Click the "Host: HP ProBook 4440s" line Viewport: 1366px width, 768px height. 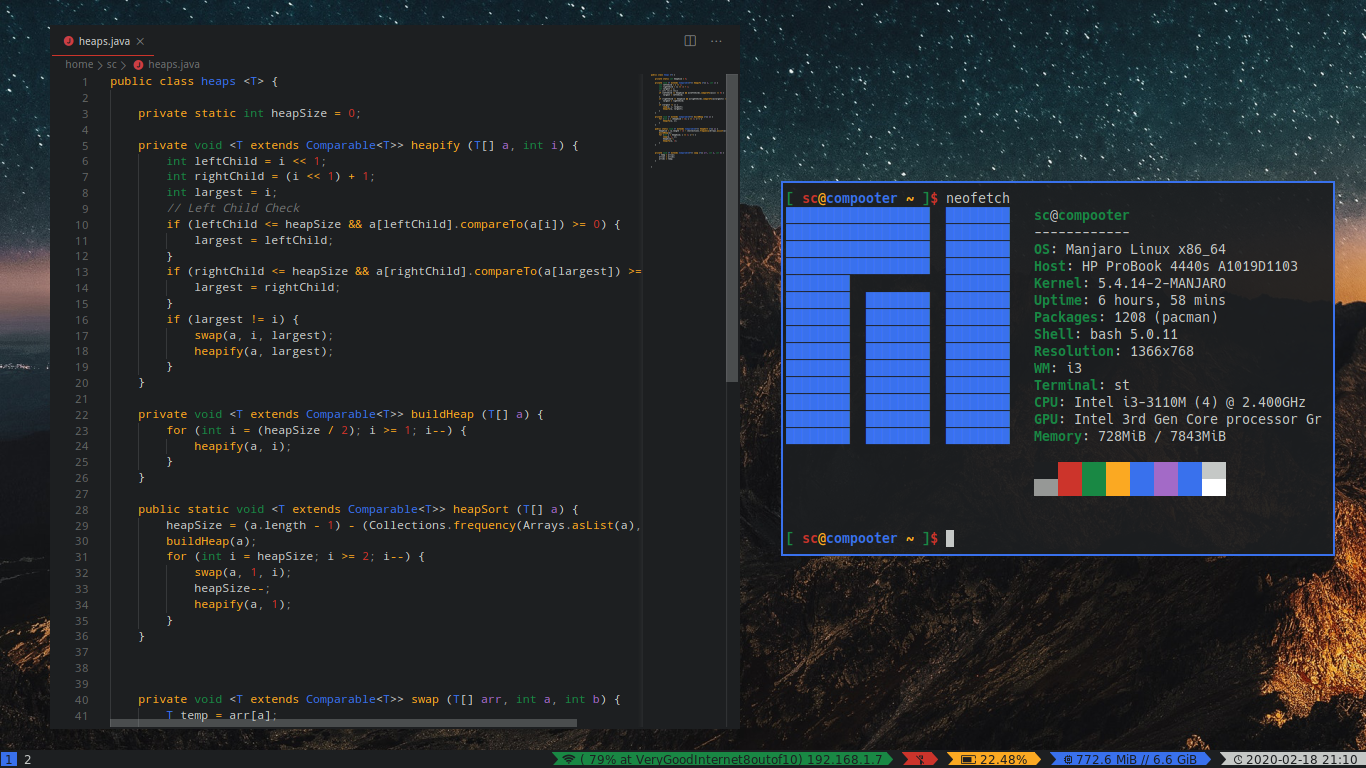[x=1166, y=266]
